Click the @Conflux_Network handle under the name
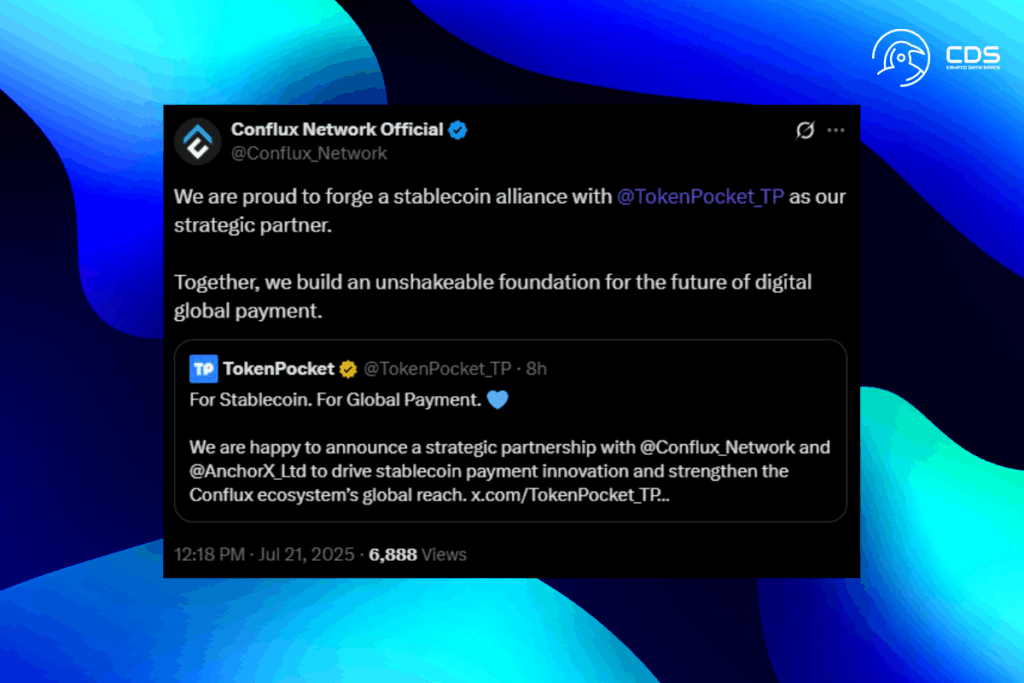 (309, 153)
